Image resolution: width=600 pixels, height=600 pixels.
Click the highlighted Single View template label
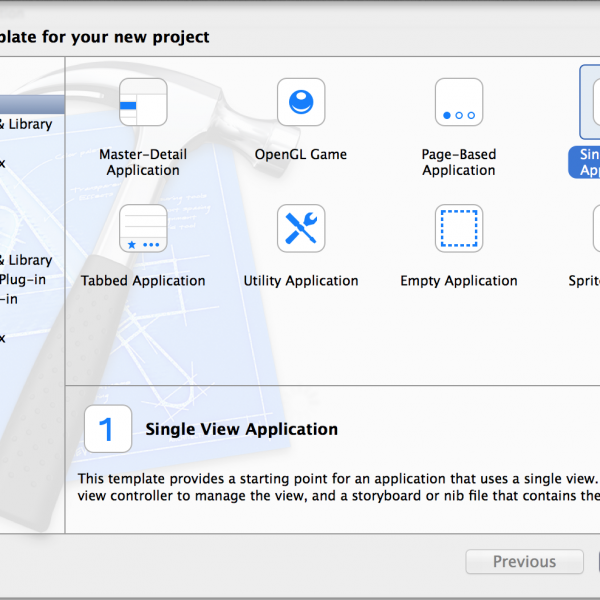pos(585,162)
